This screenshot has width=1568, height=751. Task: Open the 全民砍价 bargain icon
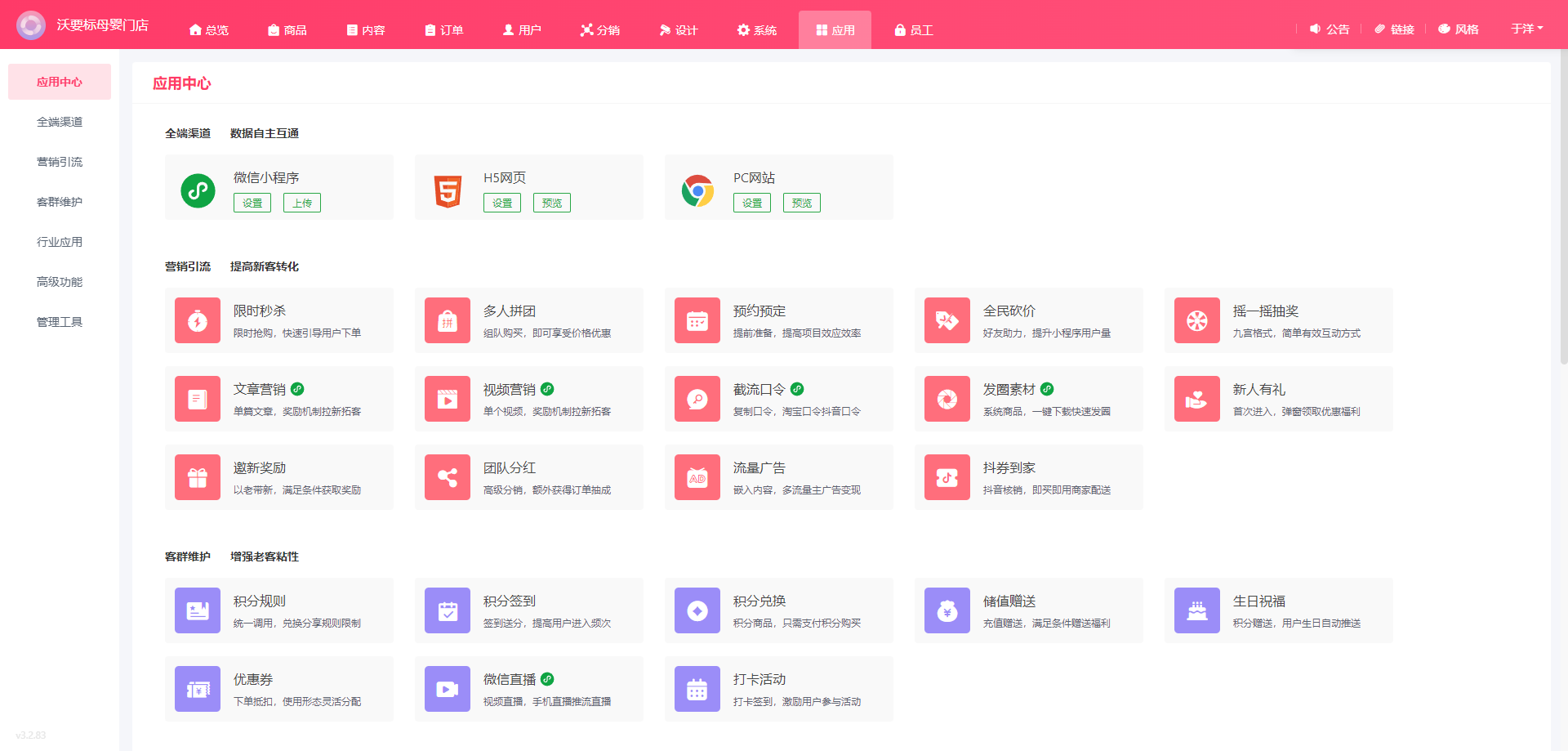click(947, 320)
